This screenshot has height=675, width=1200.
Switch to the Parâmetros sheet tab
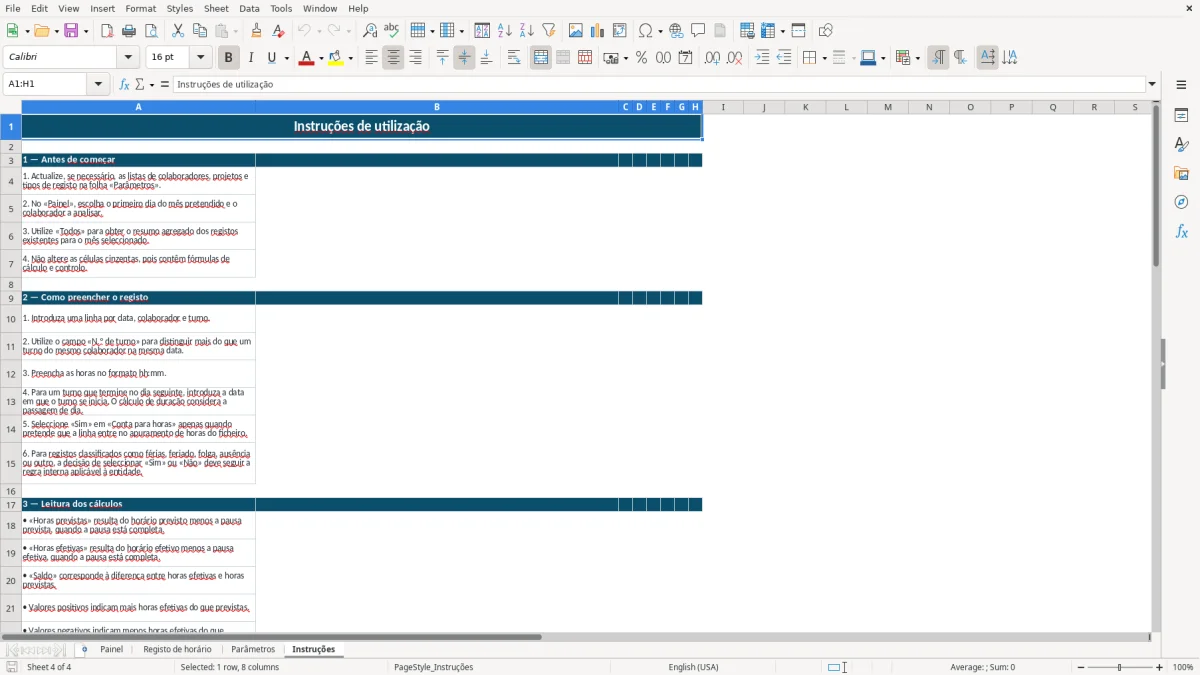[253, 649]
